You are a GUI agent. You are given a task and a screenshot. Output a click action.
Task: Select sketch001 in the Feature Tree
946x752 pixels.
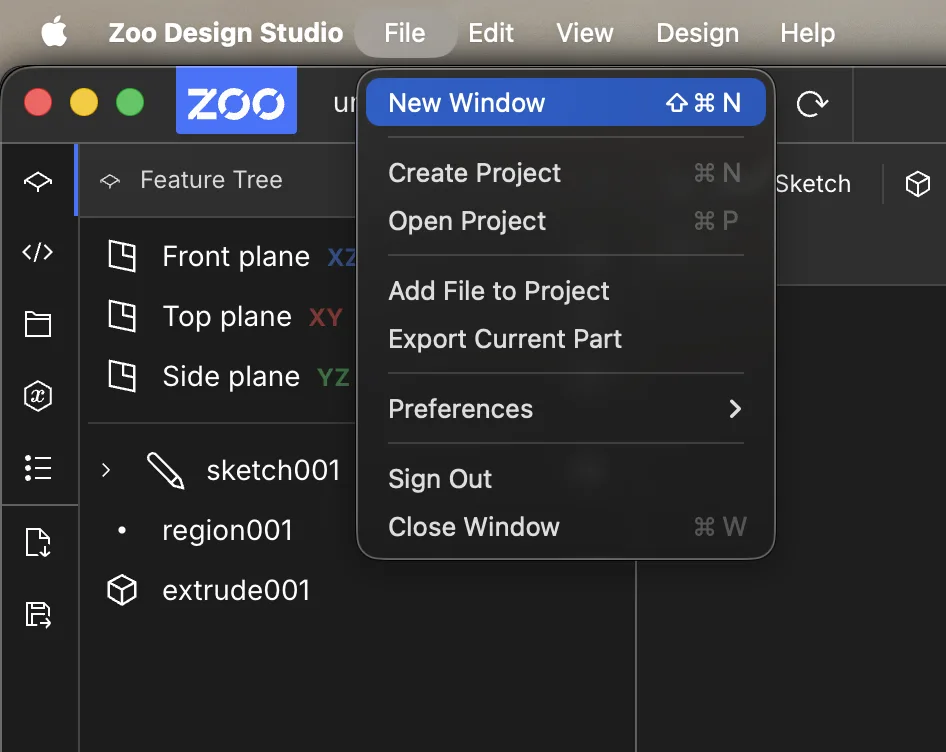tap(273, 470)
